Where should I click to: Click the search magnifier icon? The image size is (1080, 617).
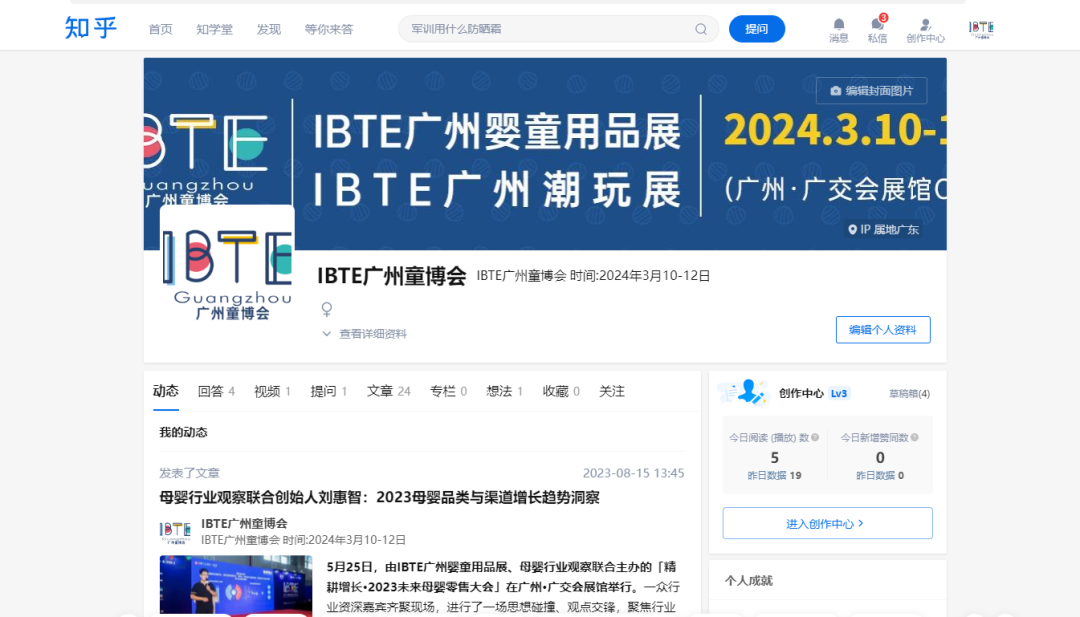(x=700, y=29)
